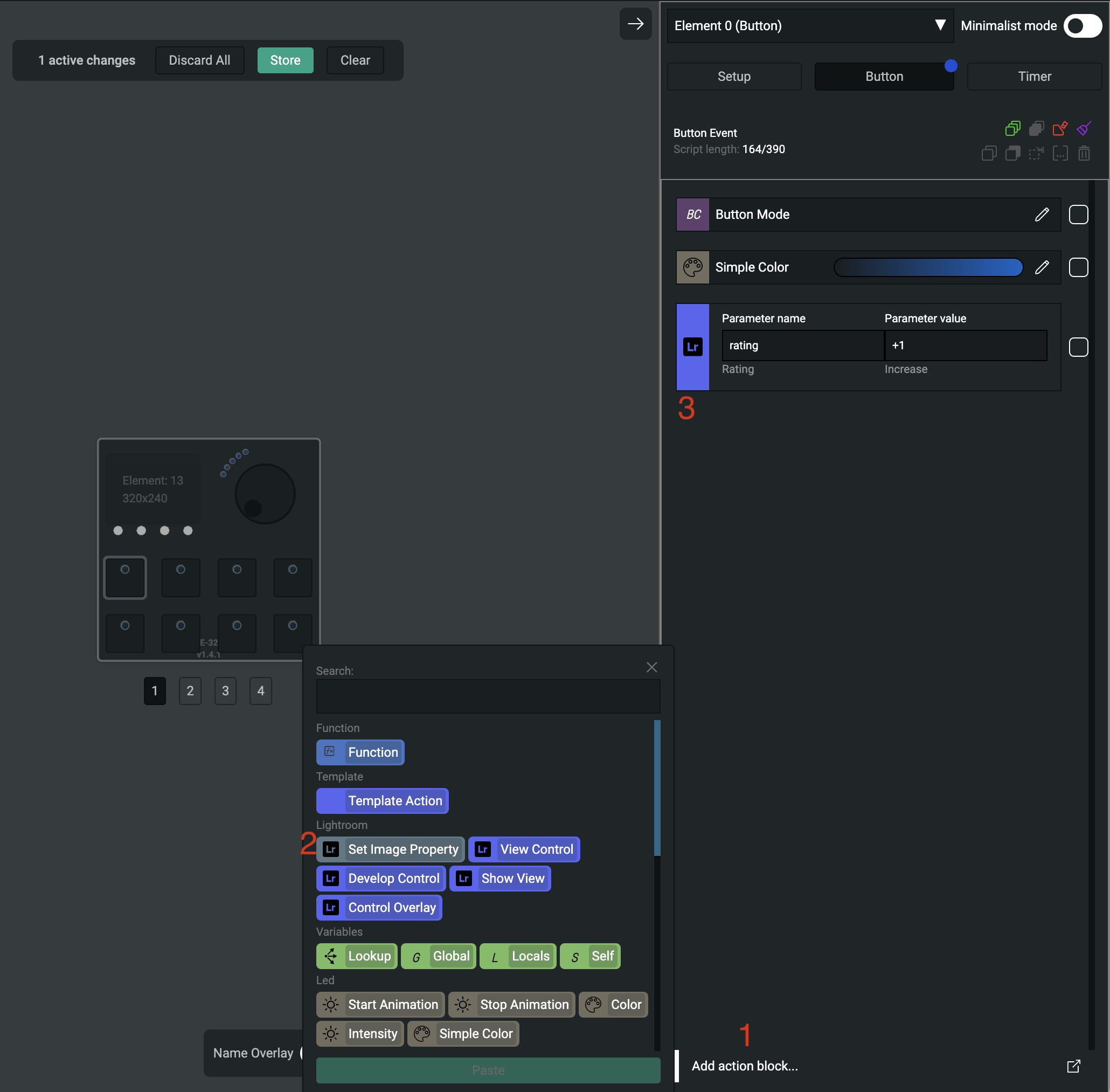Switch to the Setup tab
The image size is (1110, 1092).
pos(734,77)
